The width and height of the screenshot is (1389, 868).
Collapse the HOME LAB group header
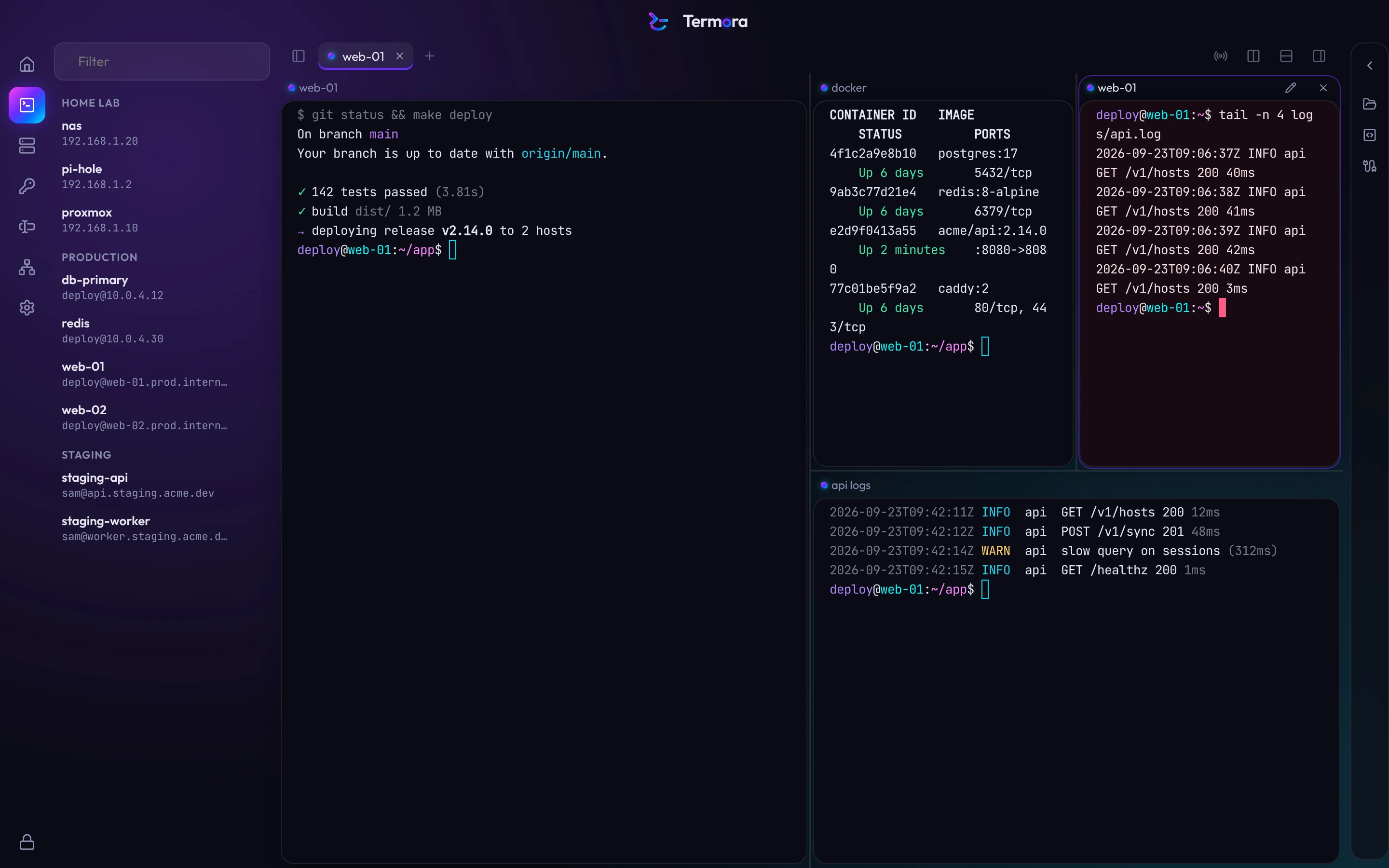point(91,103)
